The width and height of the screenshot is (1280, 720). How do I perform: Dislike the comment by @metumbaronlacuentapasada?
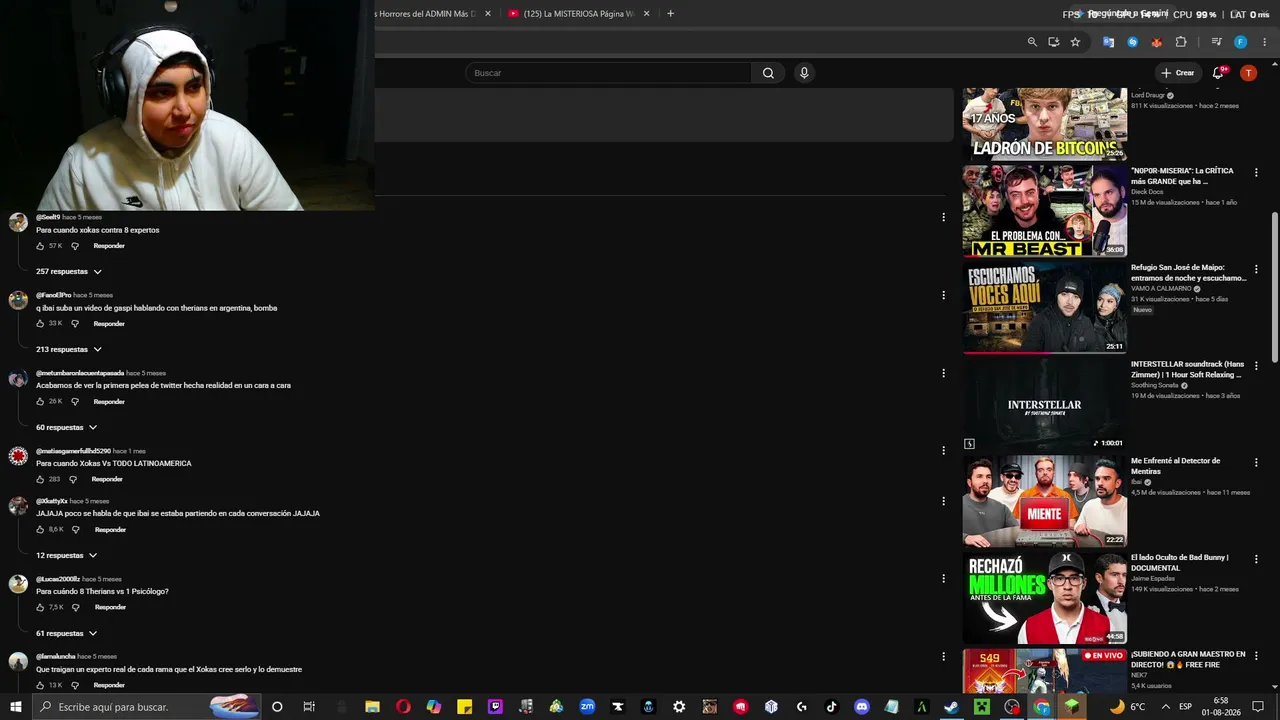click(75, 402)
